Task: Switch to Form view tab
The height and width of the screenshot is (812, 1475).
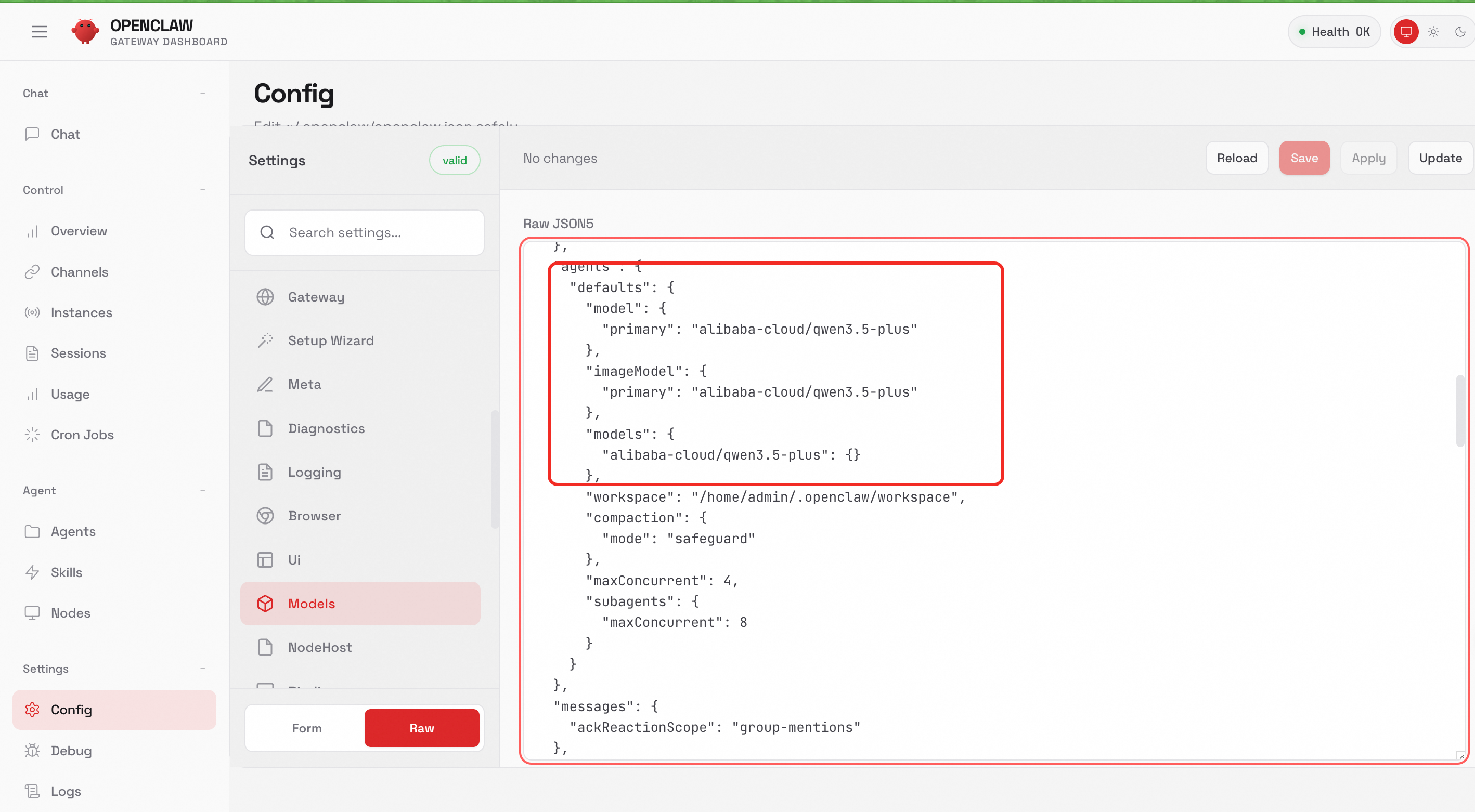Action: coord(306,728)
